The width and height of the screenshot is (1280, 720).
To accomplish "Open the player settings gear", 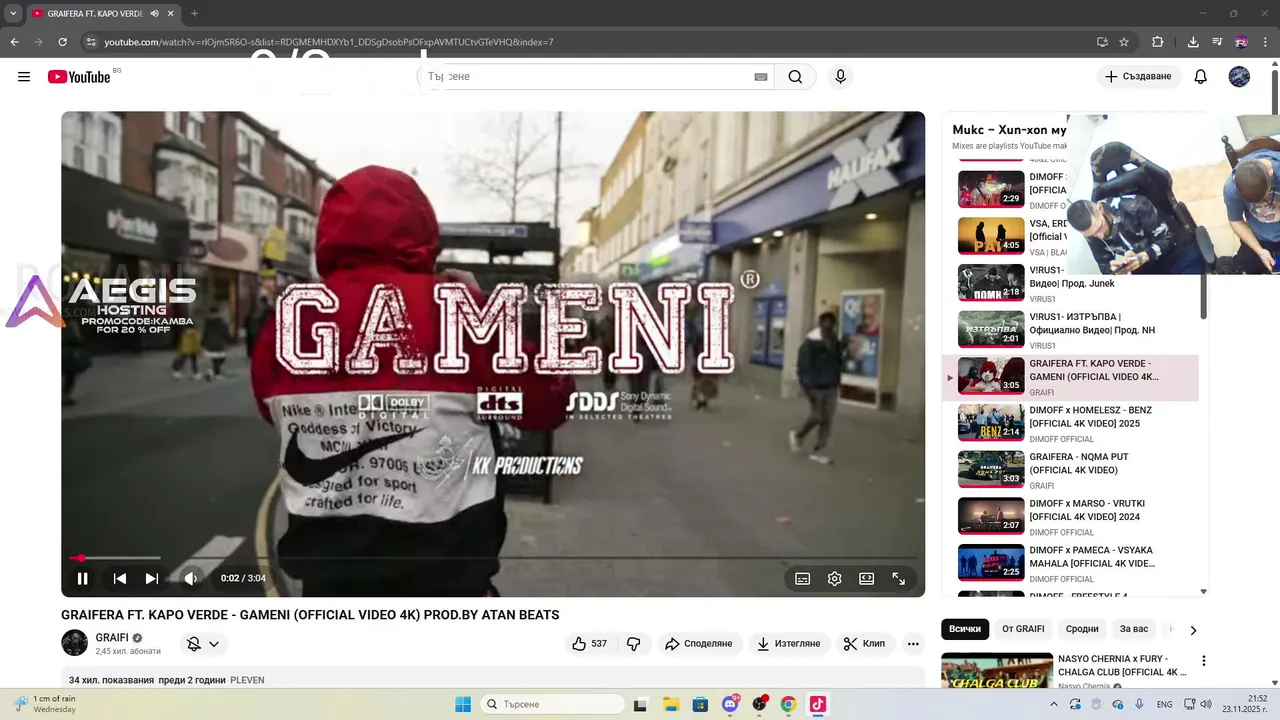I will coord(834,578).
